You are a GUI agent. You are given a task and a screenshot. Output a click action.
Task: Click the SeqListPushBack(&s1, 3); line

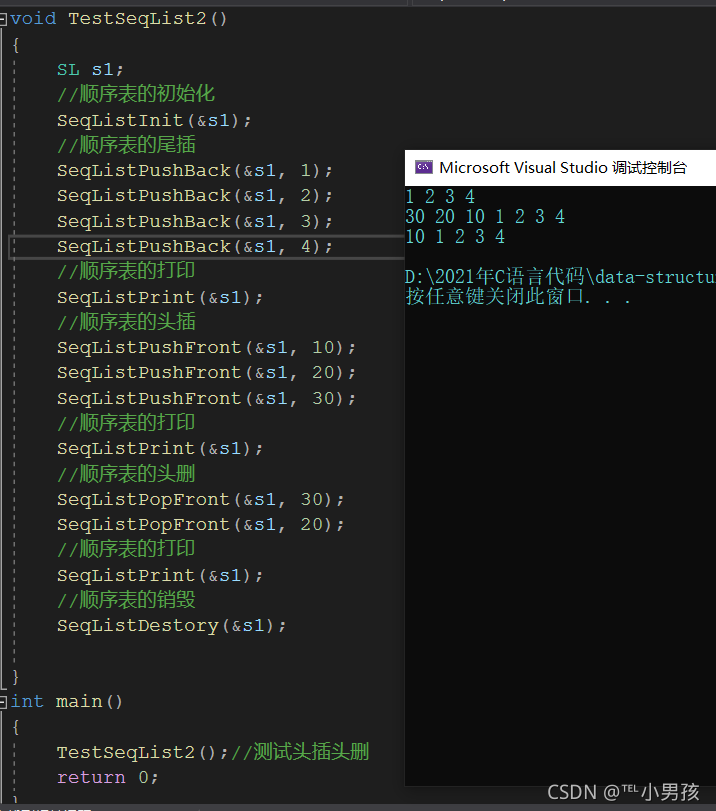(195, 221)
